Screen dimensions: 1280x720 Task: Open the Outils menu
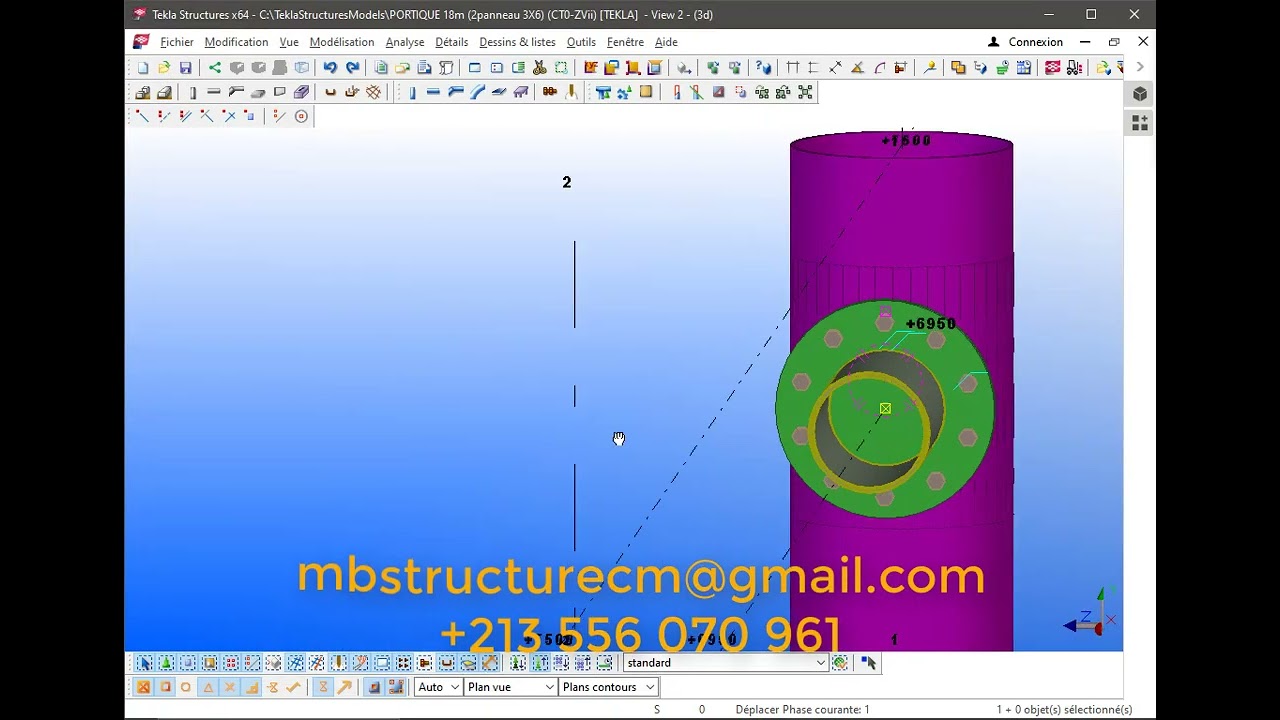coord(581,42)
